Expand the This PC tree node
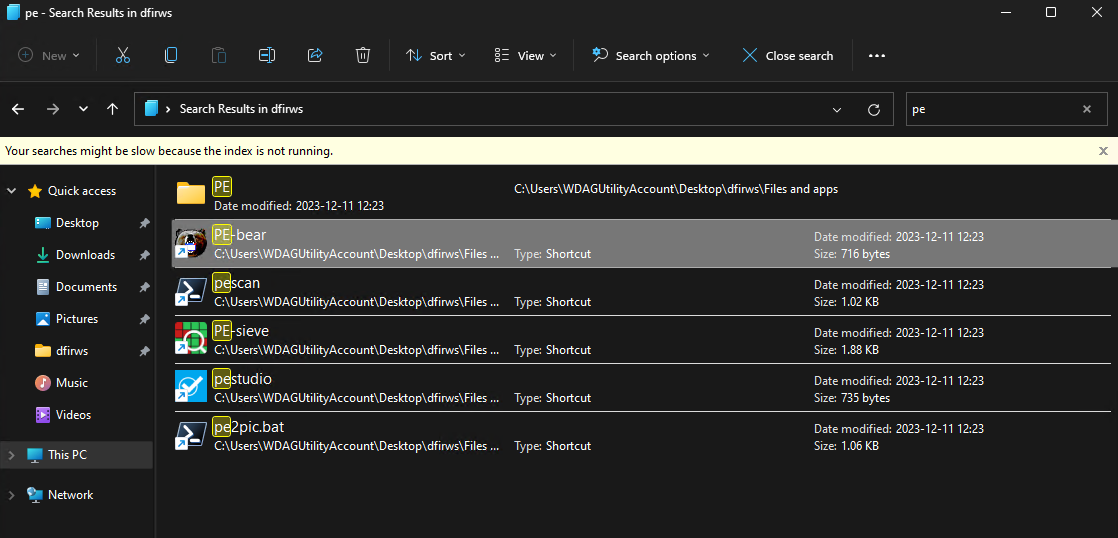This screenshot has height=538, width=1118. point(12,455)
